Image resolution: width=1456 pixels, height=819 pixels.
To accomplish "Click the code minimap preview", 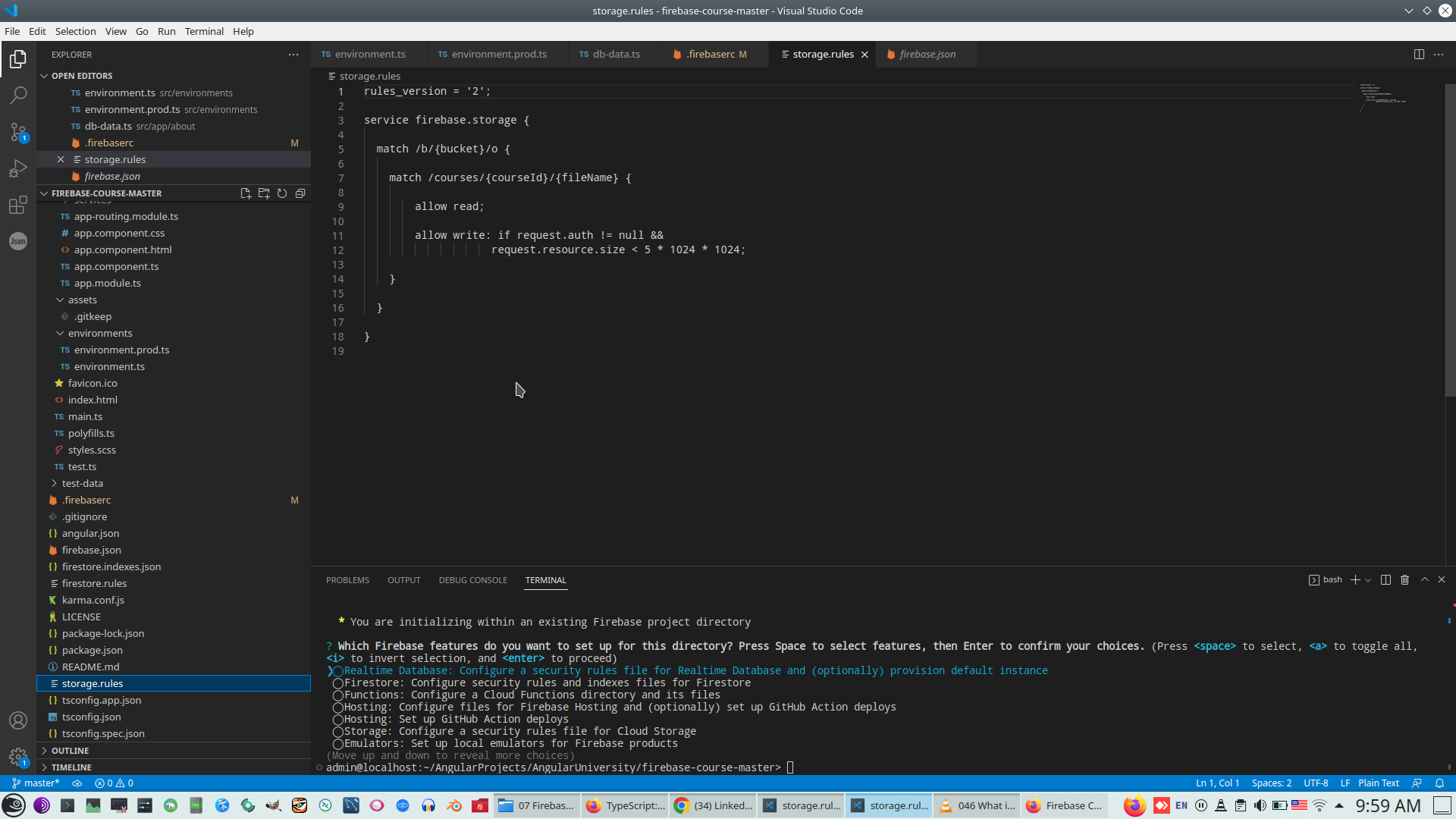I will (1382, 97).
